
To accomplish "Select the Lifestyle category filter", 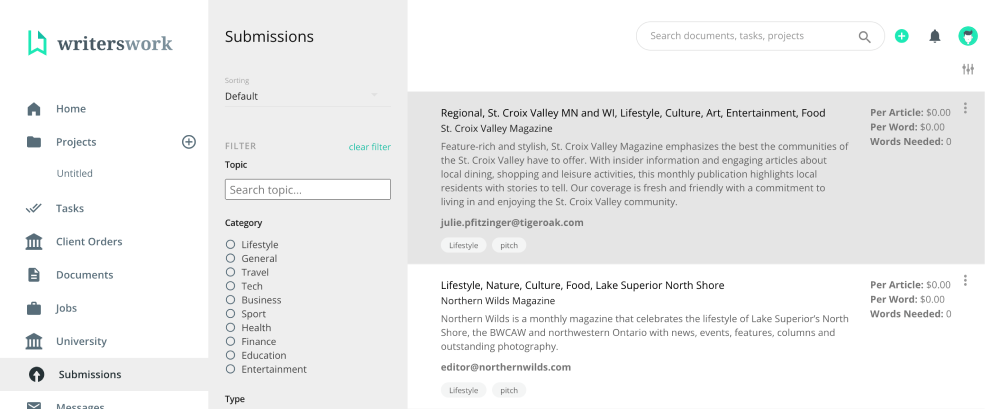I will (231, 245).
